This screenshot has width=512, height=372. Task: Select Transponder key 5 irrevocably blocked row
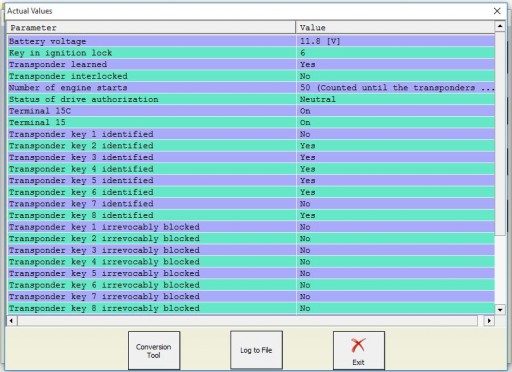click(251, 273)
